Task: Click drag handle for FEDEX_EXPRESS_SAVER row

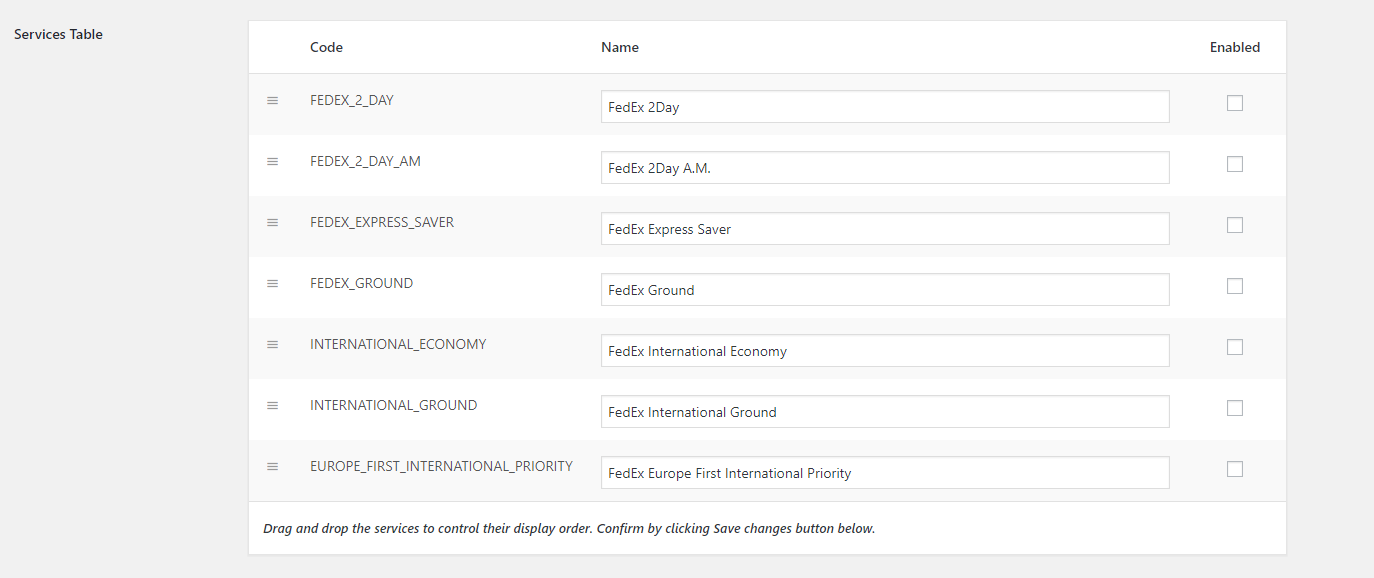Action: [x=272, y=222]
